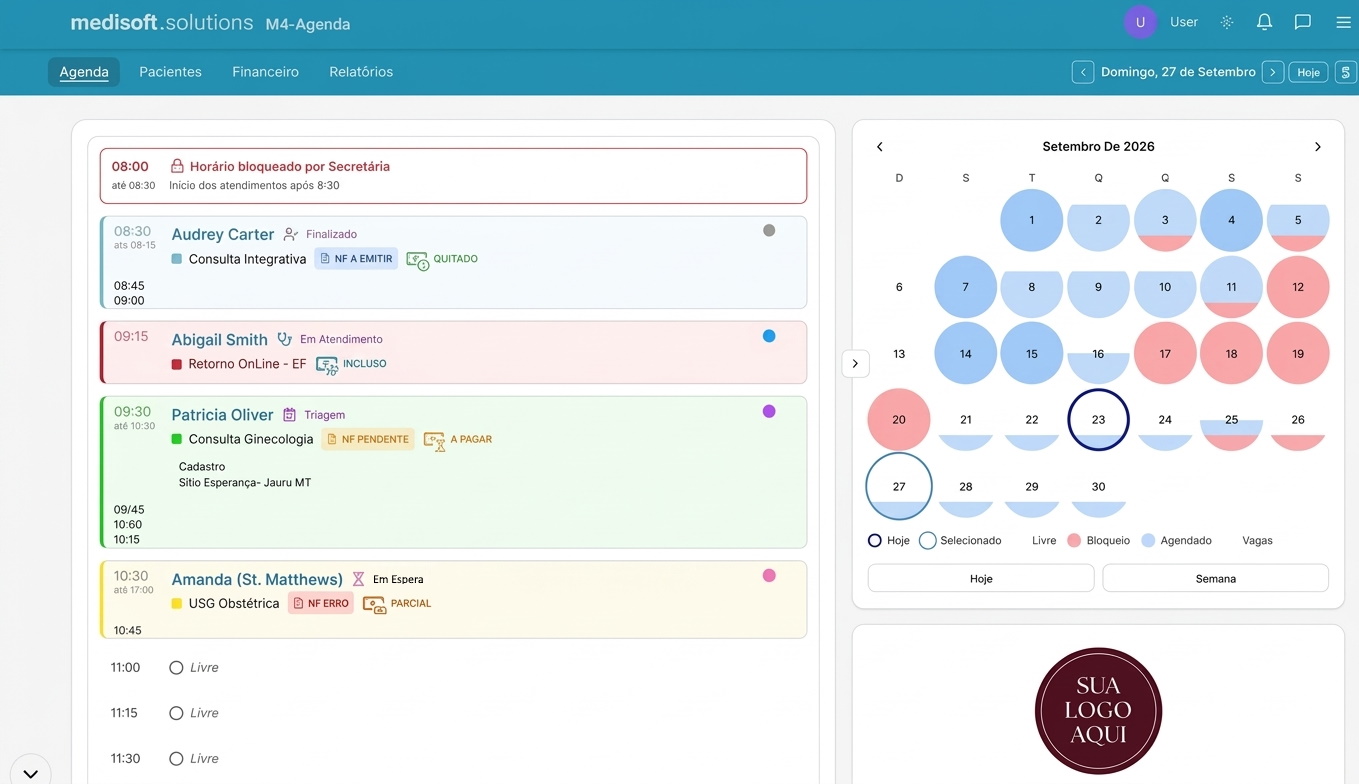Click Patricia Oliver's Triagem clipboard icon

[290, 414]
